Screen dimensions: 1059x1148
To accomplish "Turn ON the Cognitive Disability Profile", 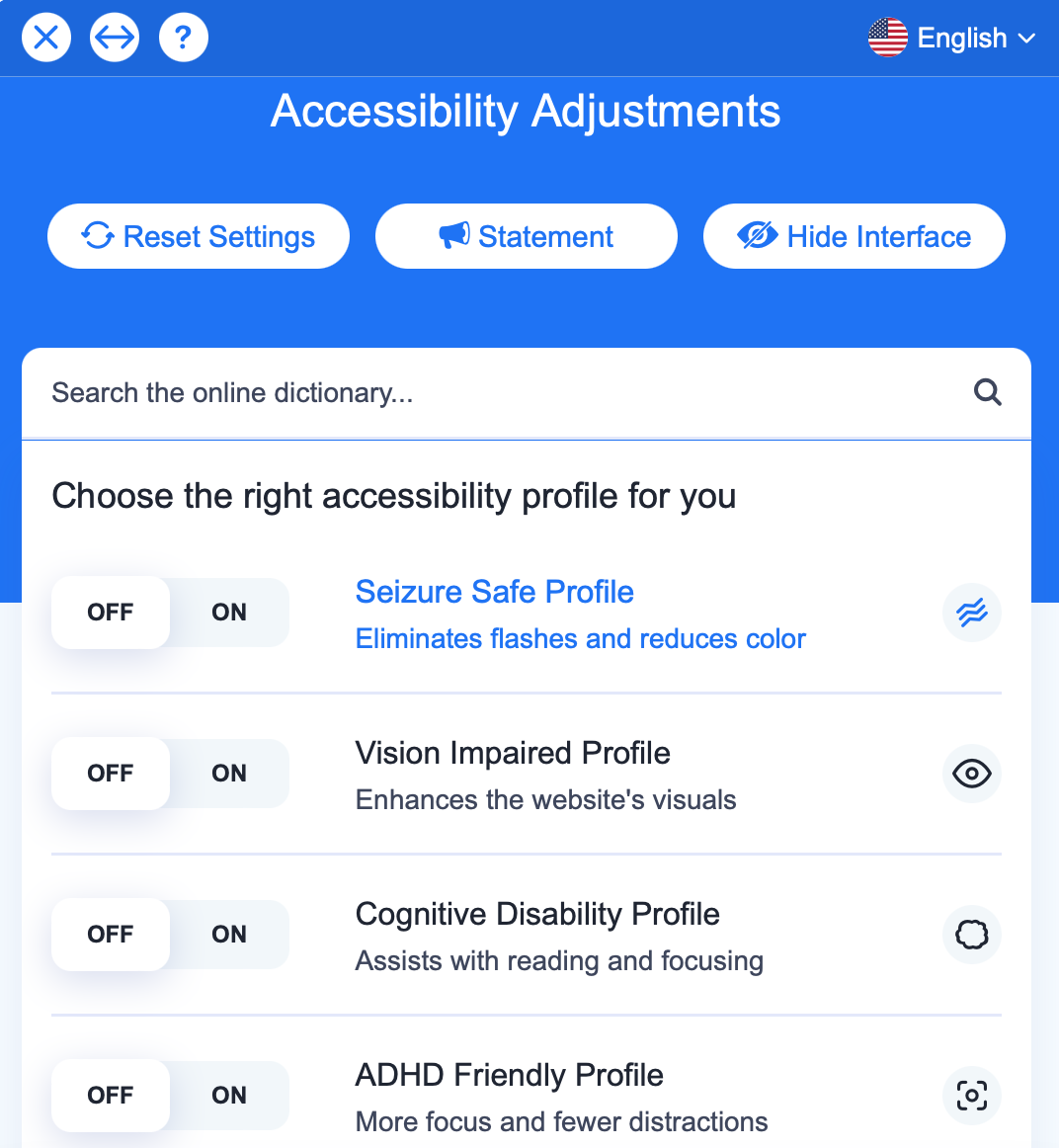I will (229, 935).
